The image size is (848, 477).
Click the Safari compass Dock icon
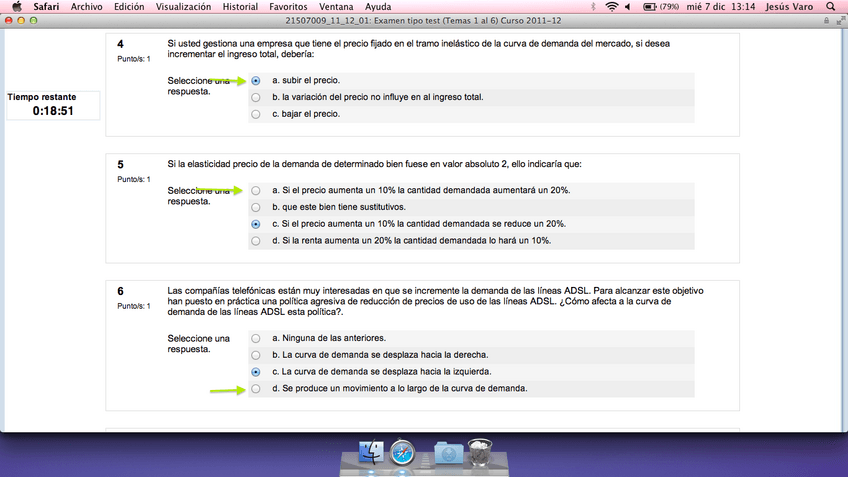point(404,453)
